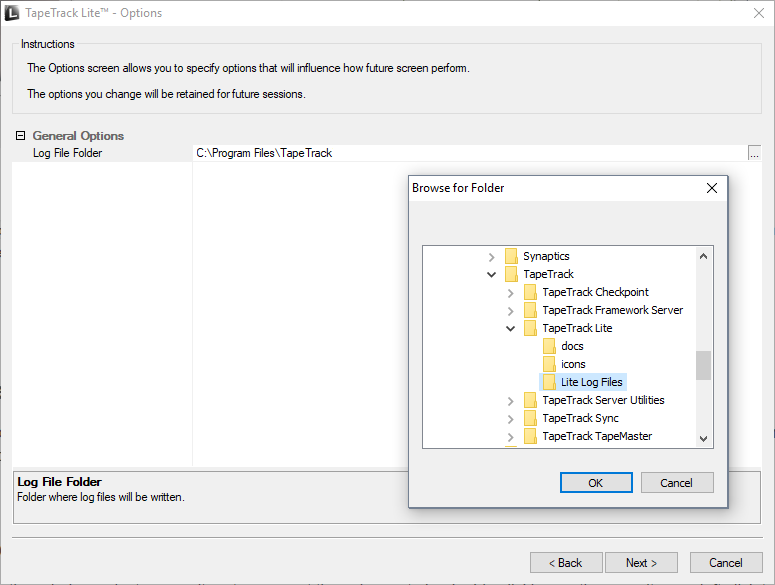The width and height of the screenshot is (775, 585).
Task: Click the TapeTrack TapeMaster folder icon
Action: 530,436
